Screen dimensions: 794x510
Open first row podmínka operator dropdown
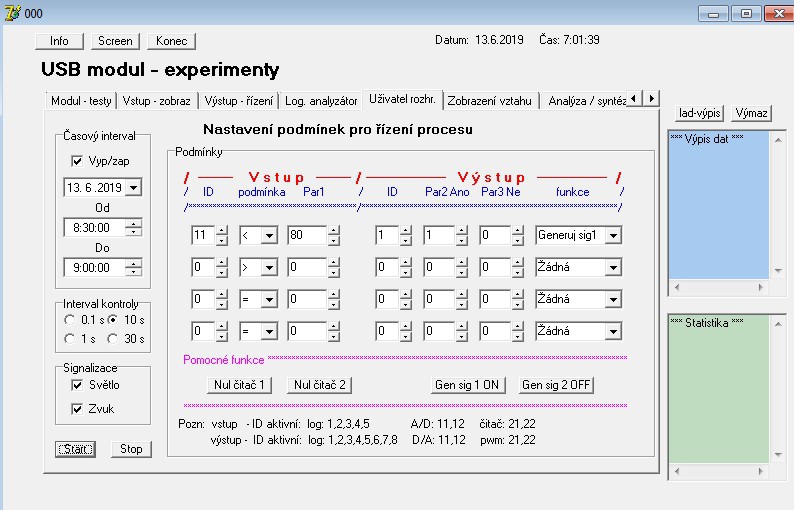(x=269, y=236)
